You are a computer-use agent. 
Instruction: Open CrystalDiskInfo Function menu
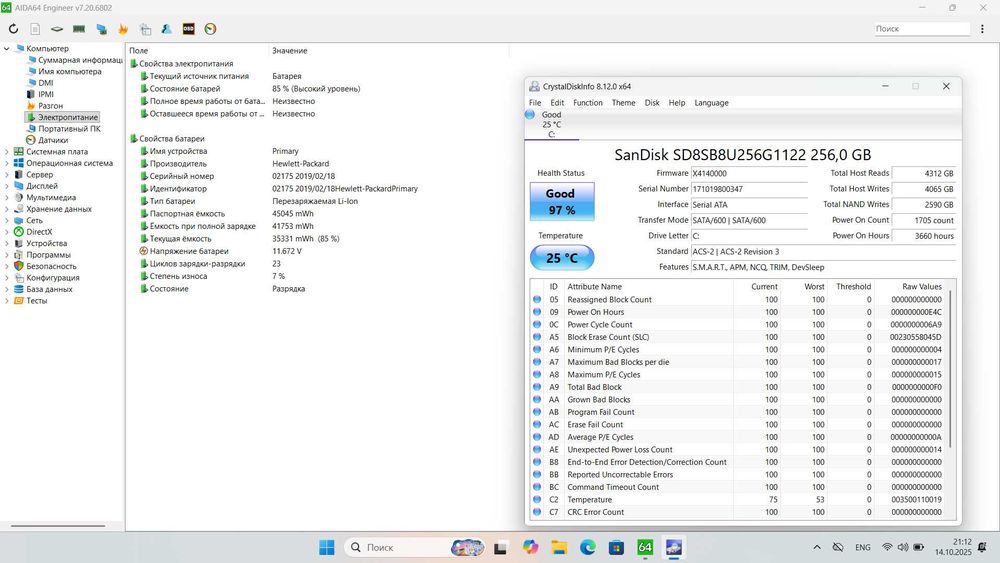click(588, 103)
